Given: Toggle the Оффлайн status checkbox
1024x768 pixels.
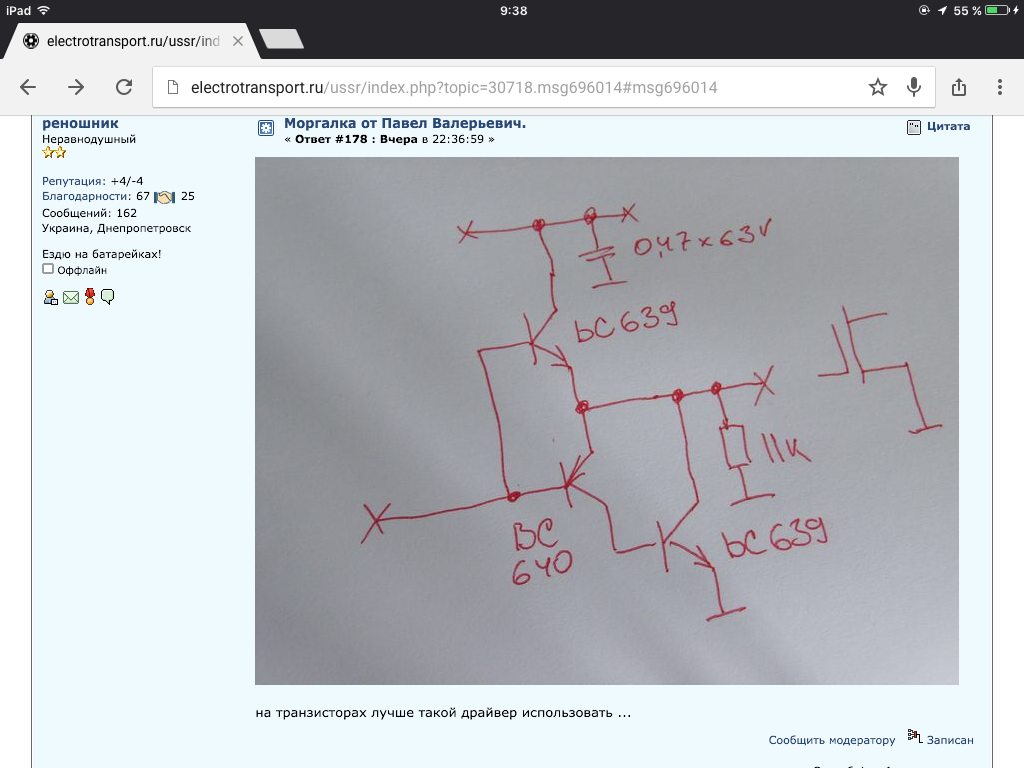Looking at the screenshot, I should pos(48,269).
